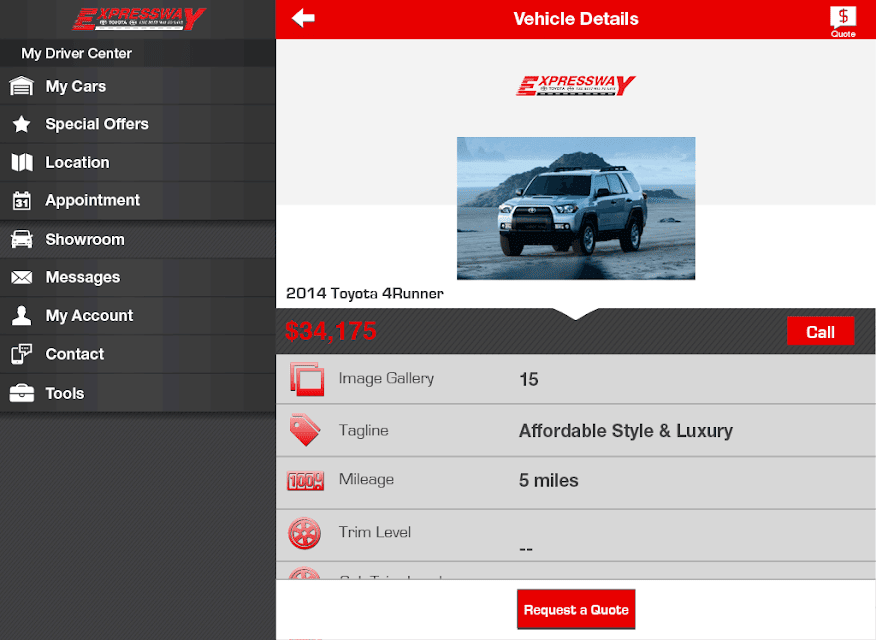Screen dimensions: 876x640
Task: Open the Messages envelope icon
Action: [x=22, y=277]
